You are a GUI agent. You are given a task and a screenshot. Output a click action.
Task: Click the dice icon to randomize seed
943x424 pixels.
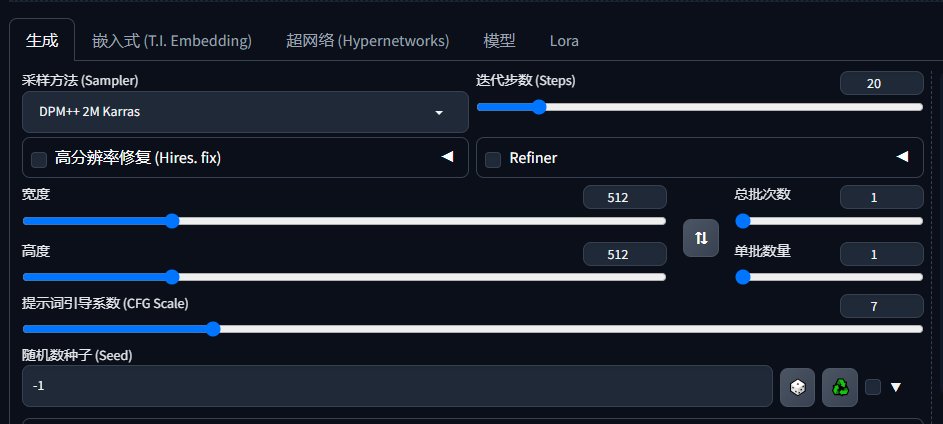click(797, 387)
